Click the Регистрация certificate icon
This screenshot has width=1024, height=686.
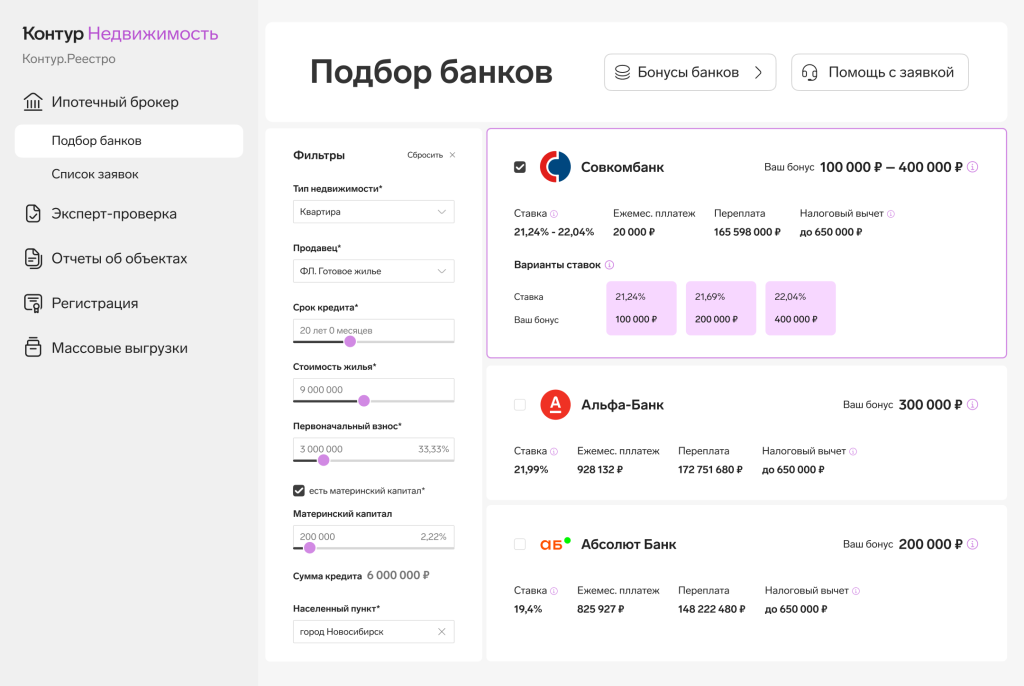[x=33, y=303]
